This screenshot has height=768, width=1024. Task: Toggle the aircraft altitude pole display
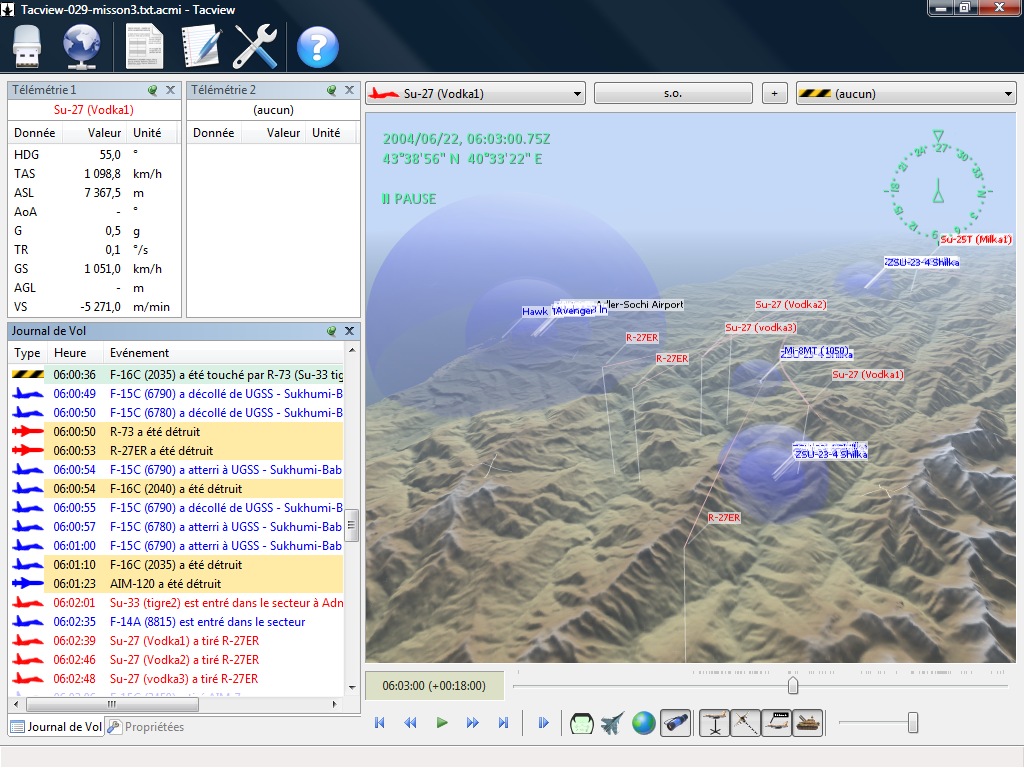(714, 723)
